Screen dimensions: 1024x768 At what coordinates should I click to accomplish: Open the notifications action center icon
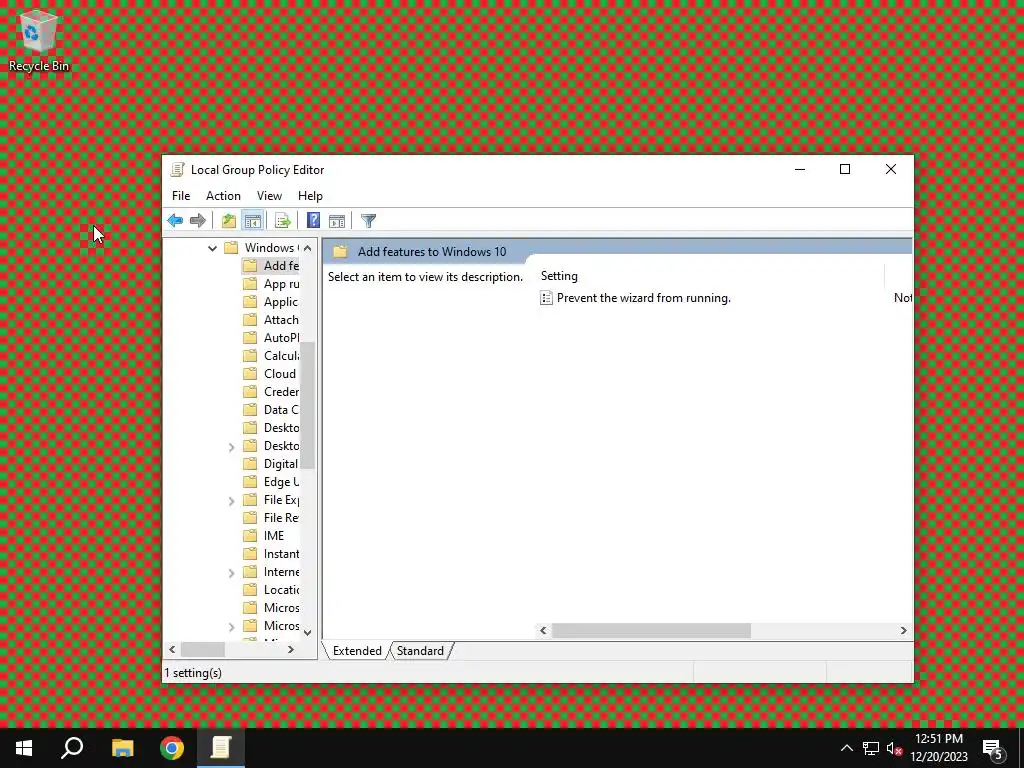tap(992, 748)
